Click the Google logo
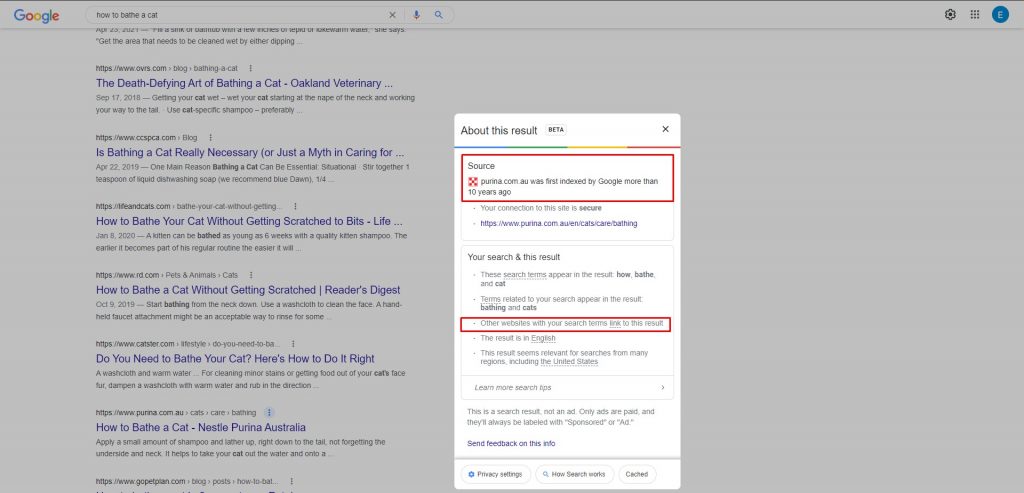 (x=37, y=16)
